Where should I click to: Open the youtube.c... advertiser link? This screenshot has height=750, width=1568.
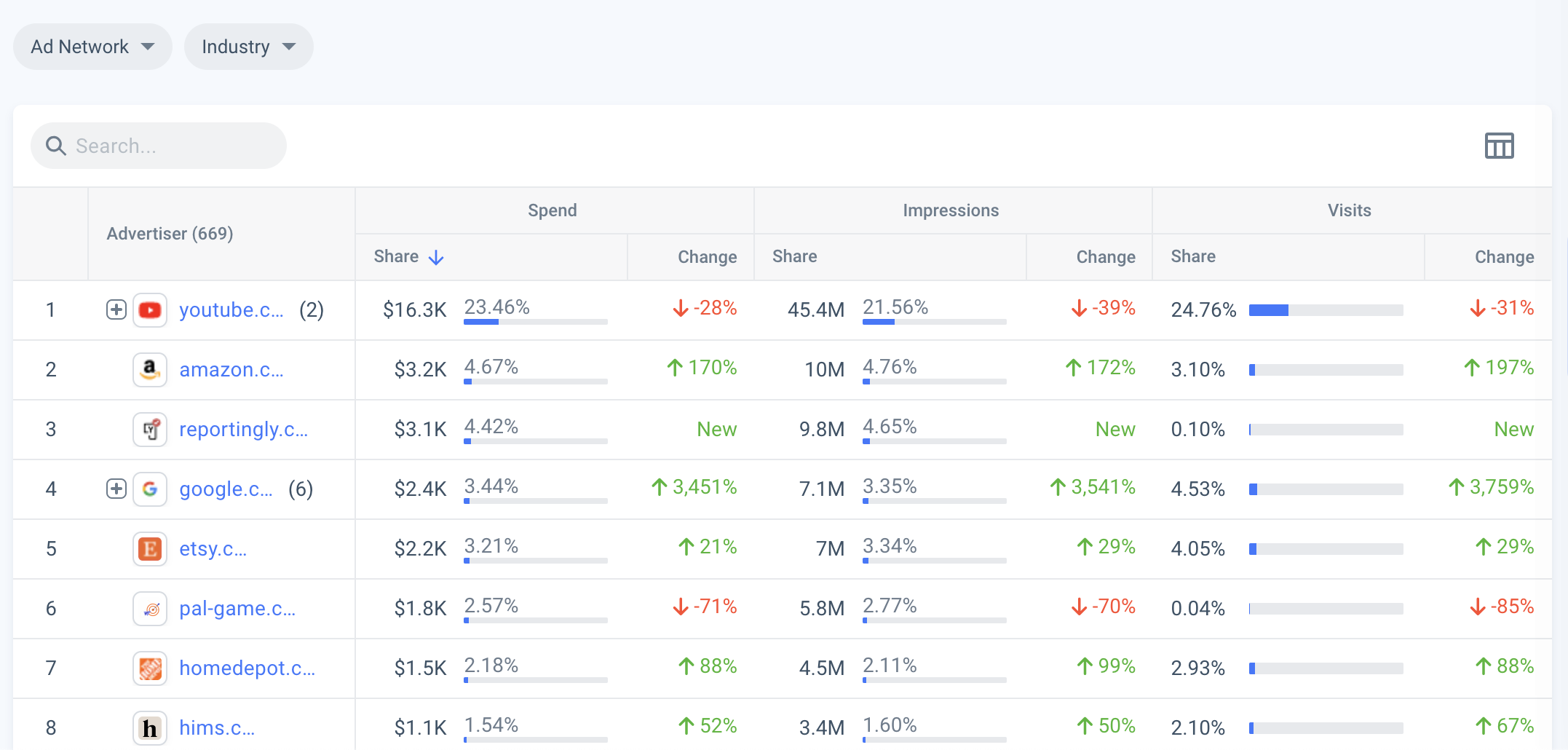[x=231, y=310]
